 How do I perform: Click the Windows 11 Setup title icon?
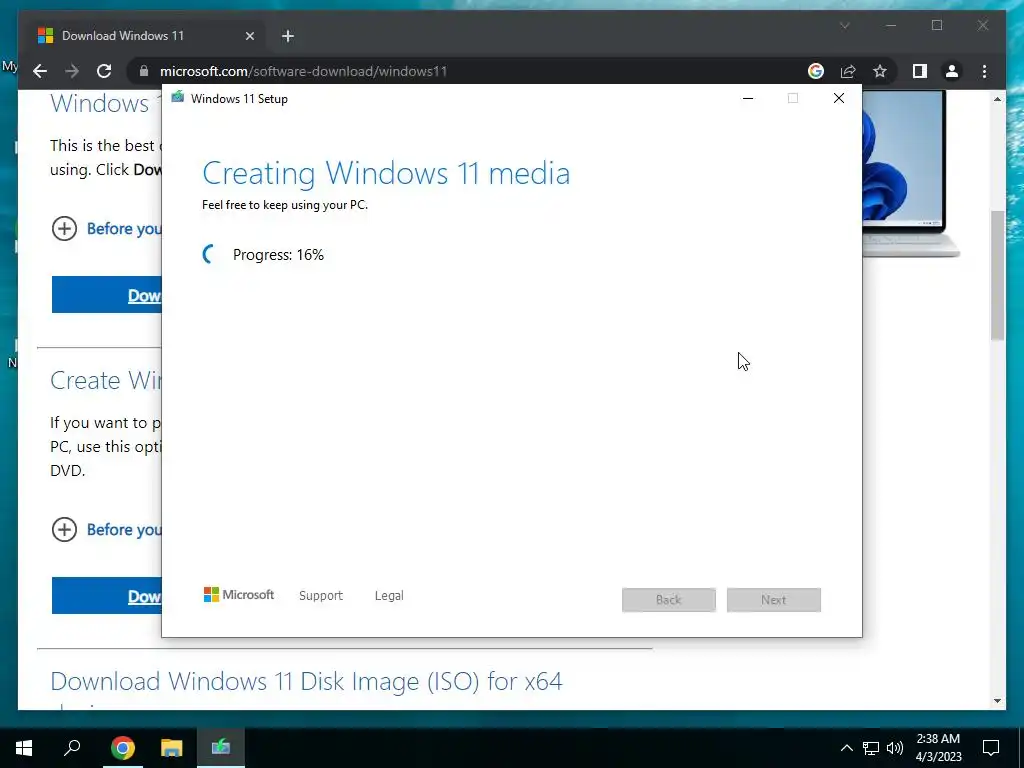178,98
